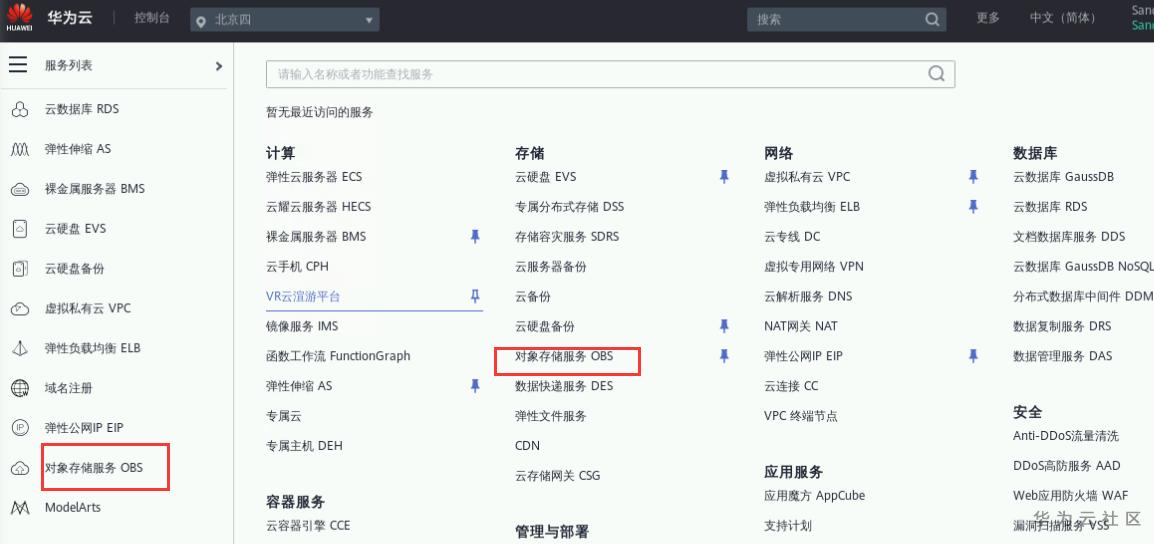This screenshot has width=1154, height=544.
Task: Unpin 裸金属服务器 BMS from favorites
Action: pos(475,236)
